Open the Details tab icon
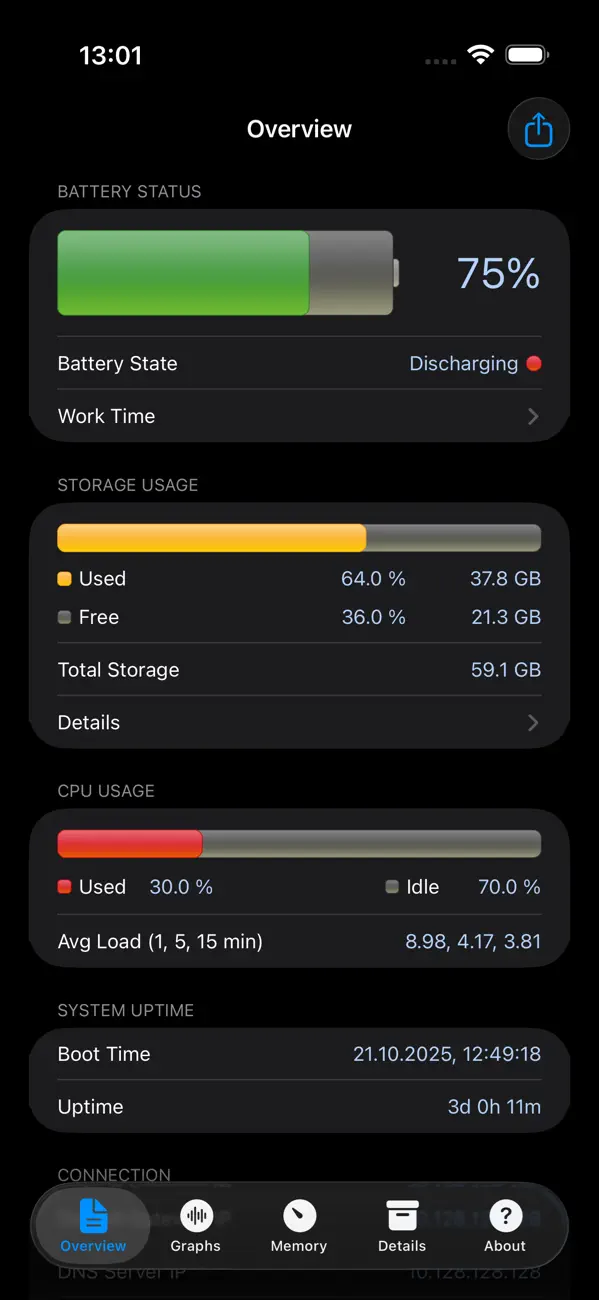Viewport: 599px width, 1300px height. coord(402,1215)
